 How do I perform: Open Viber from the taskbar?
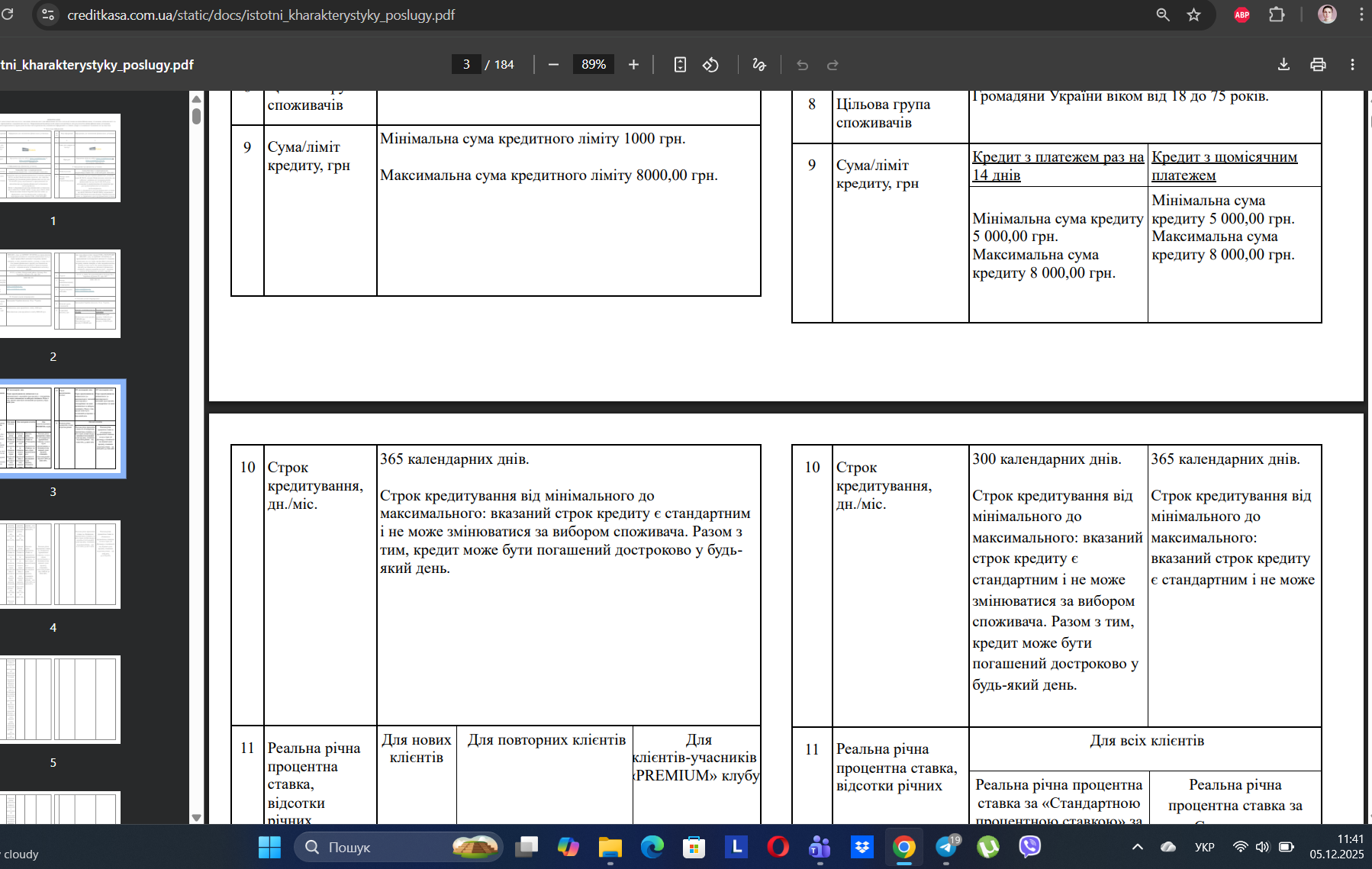click(1030, 847)
